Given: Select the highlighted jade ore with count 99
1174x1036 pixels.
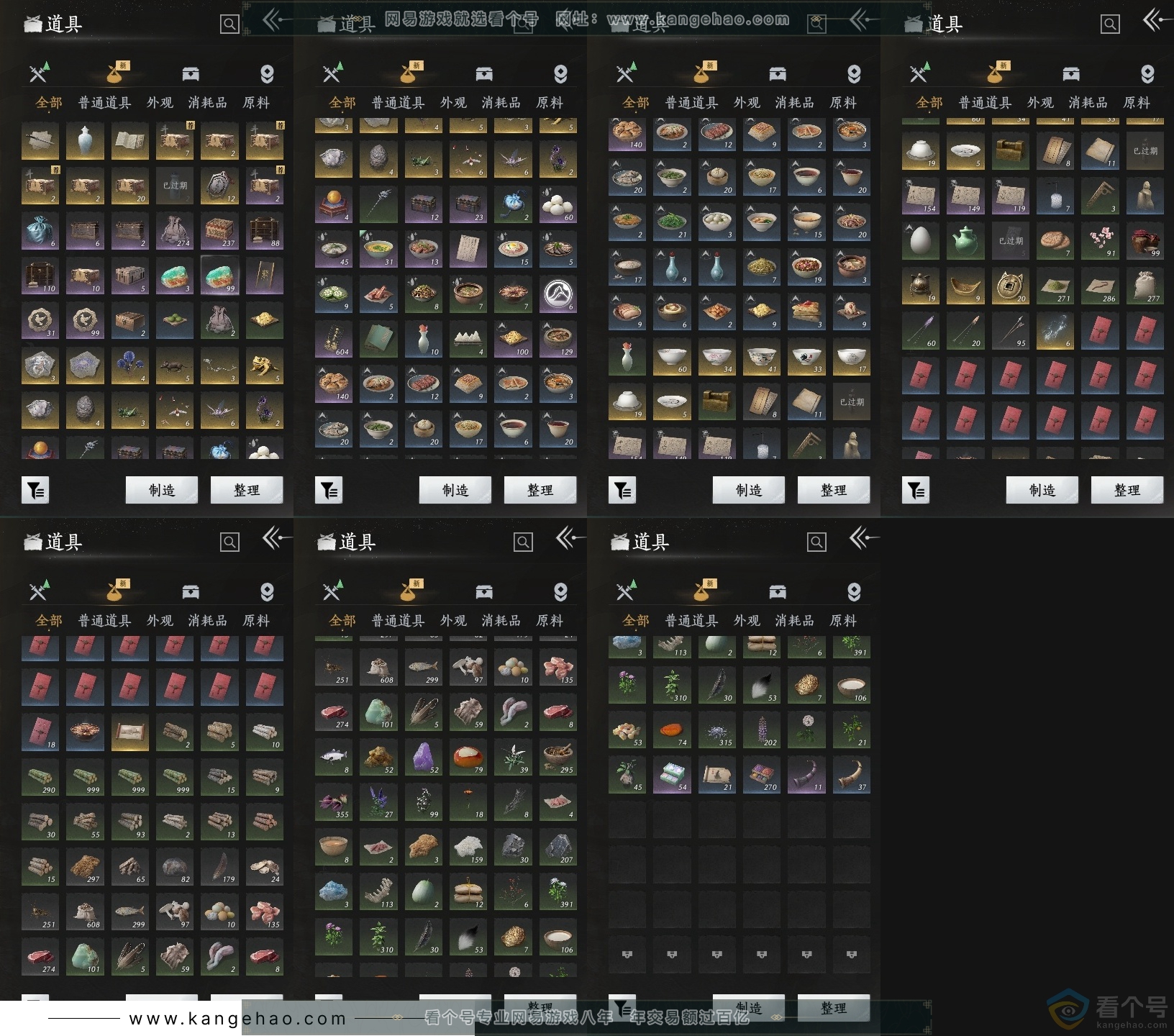Looking at the screenshot, I should 219,276.
